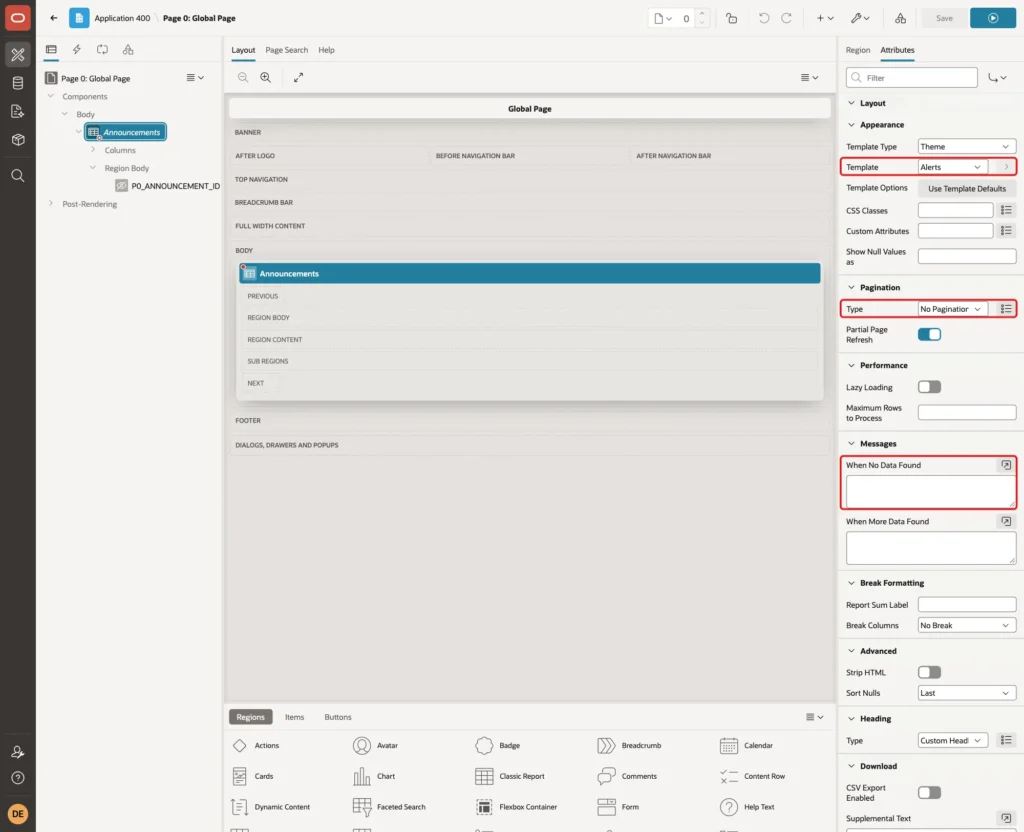Open the Utilities wrench menu

(860, 18)
